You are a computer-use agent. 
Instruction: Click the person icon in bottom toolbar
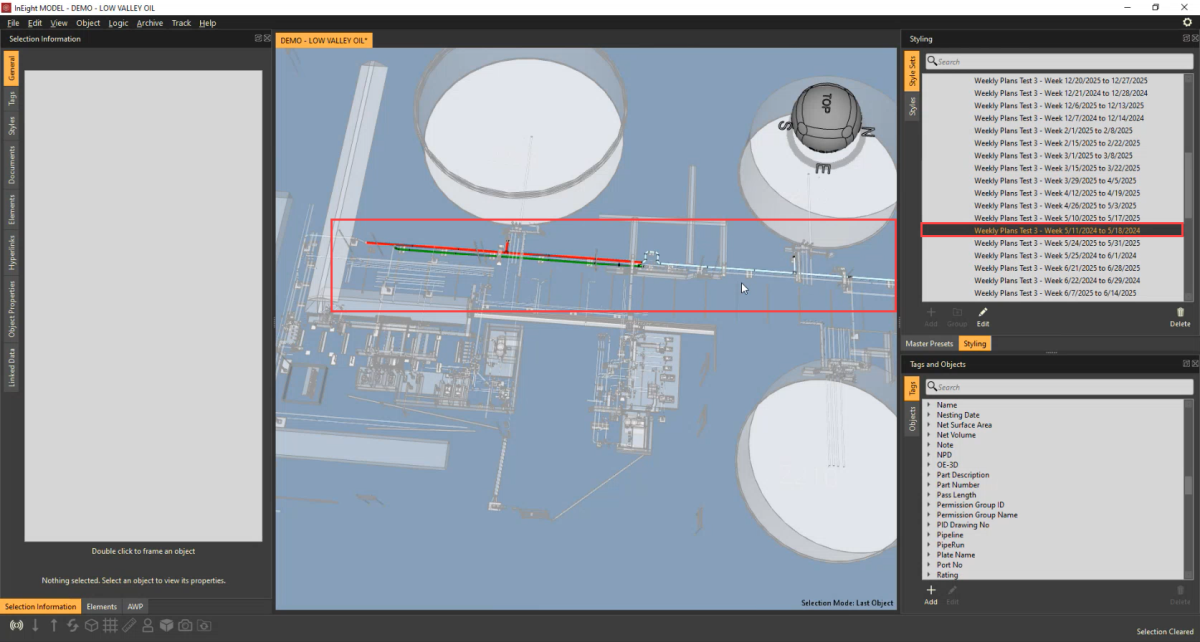click(x=148, y=625)
